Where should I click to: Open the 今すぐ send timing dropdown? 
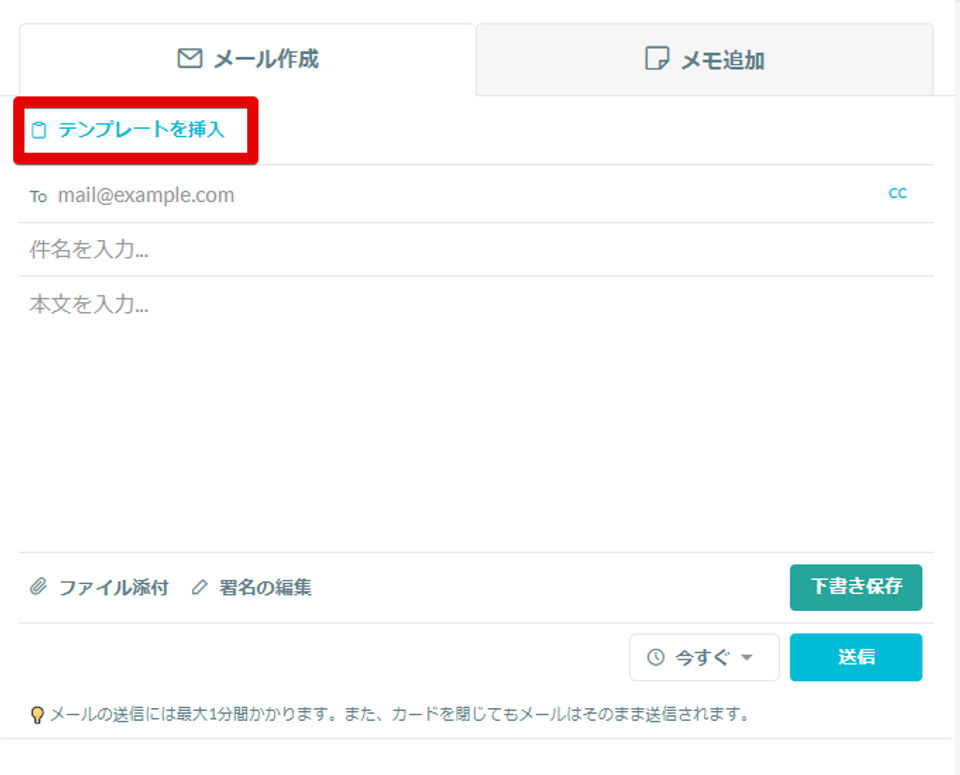[704, 657]
